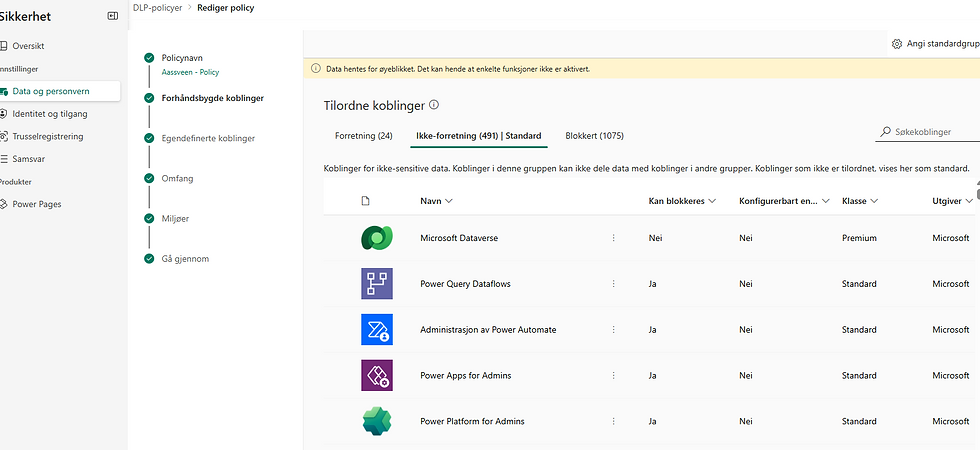Open more options for Power Platform for Admins
Screen dimensions: 980x450
613,421
